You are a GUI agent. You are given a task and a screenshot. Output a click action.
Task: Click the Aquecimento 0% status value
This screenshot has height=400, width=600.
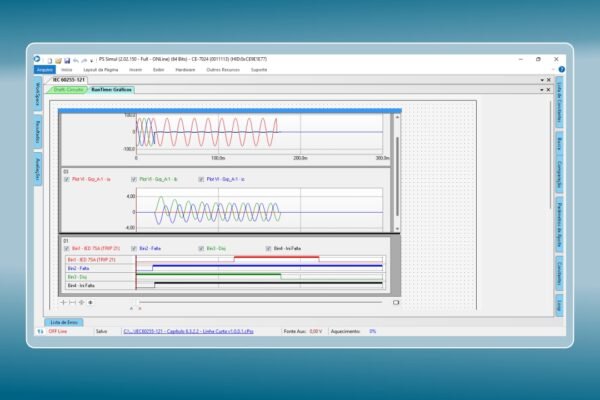[373, 331]
